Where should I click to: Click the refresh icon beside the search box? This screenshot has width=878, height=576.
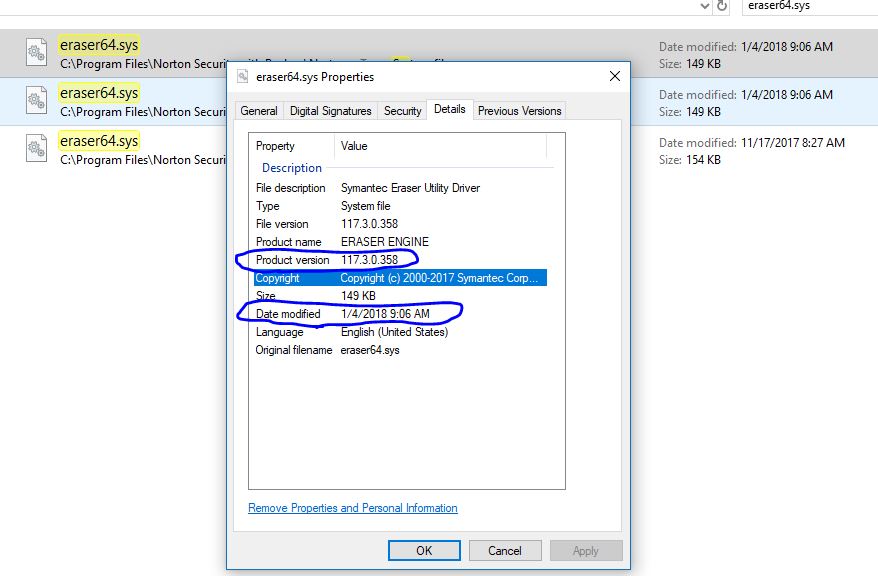722,6
